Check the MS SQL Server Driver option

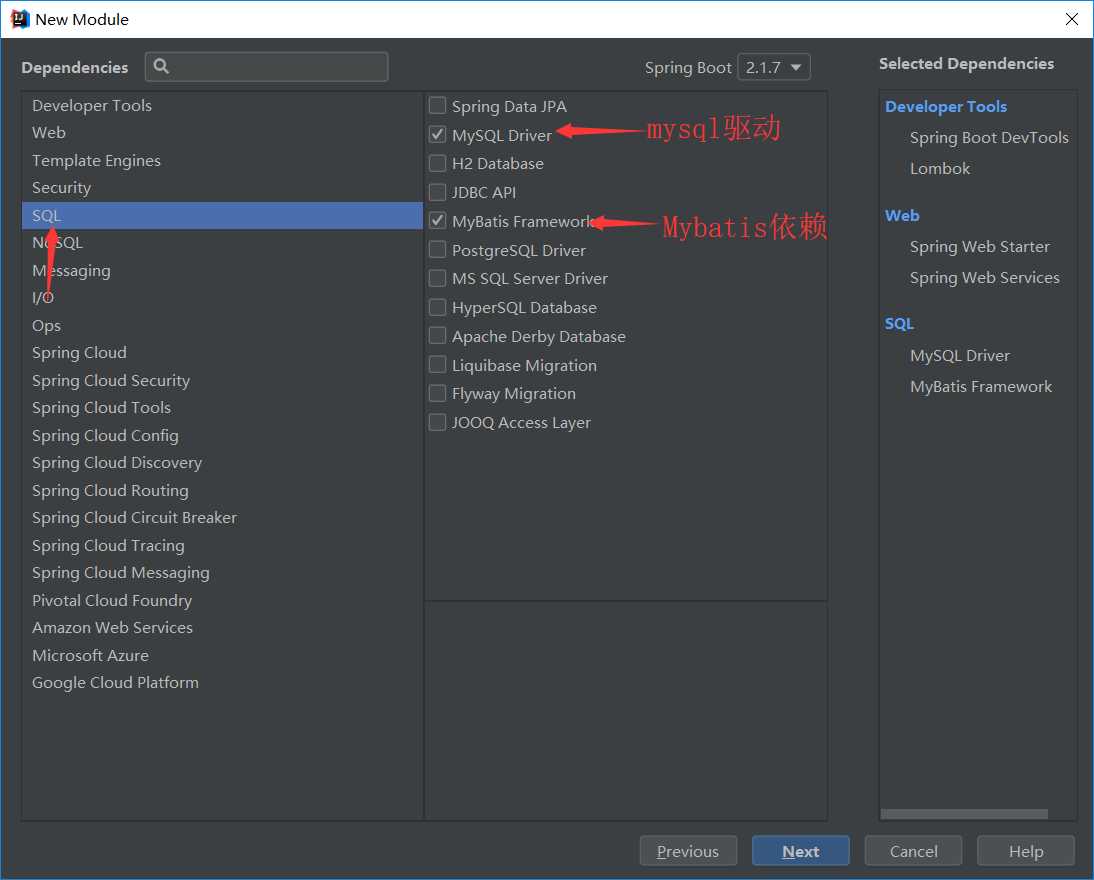[437, 278]
